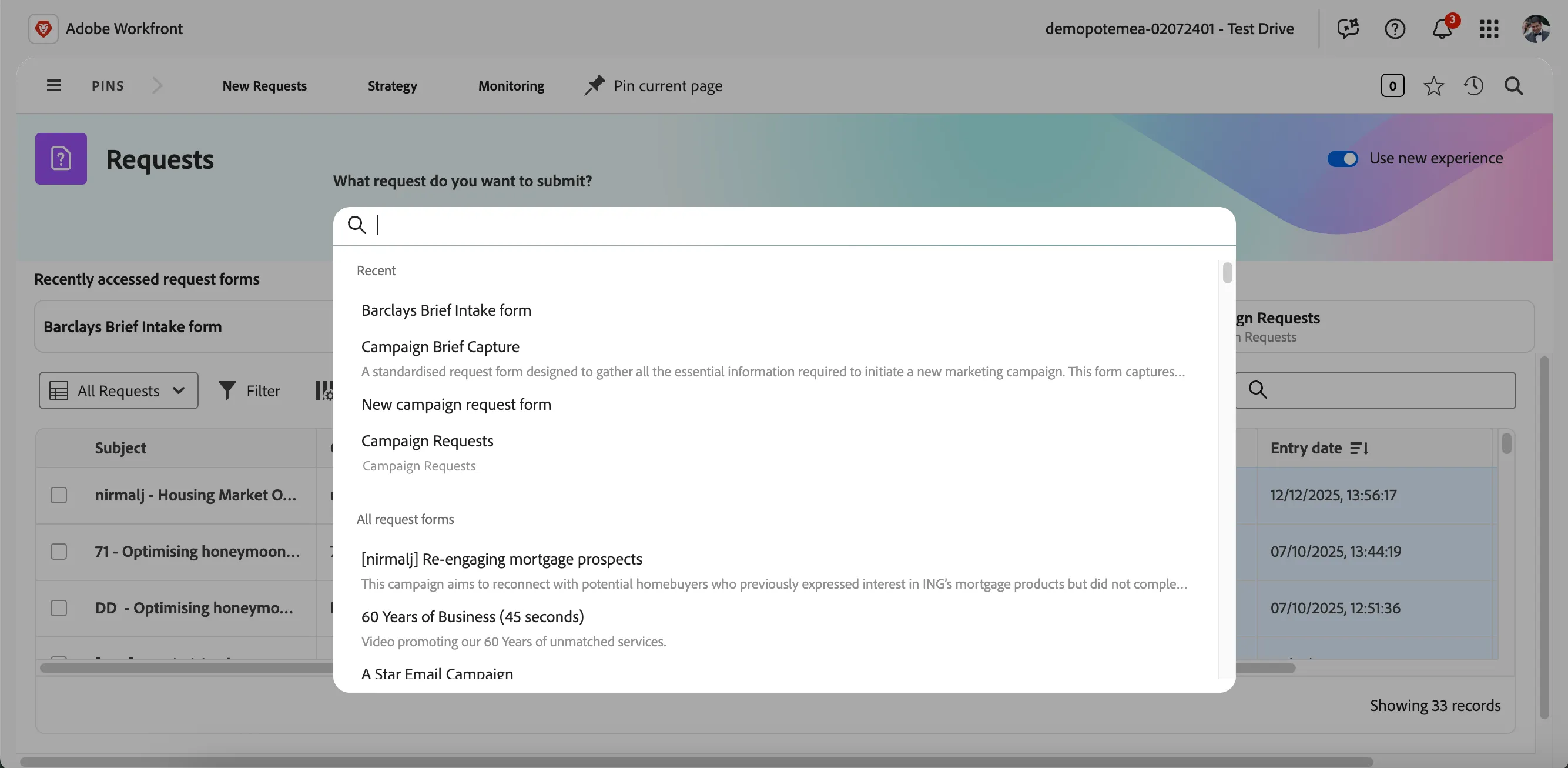Click the purple Requests page icon

click(61, 158)
